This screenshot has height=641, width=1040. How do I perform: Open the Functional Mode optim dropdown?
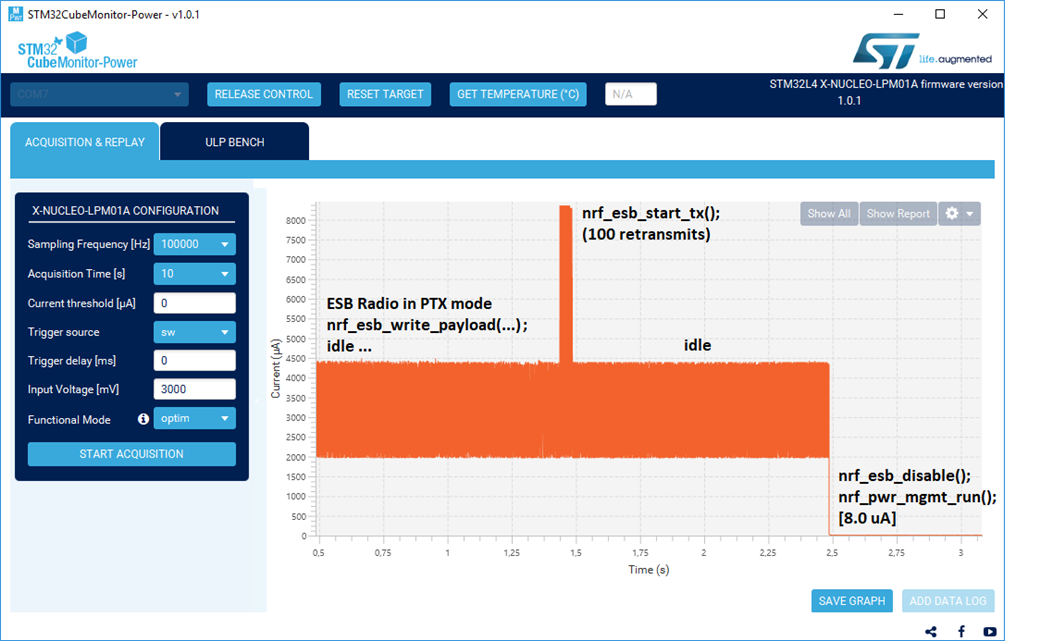pyautogui.click(x=194, y=418)
